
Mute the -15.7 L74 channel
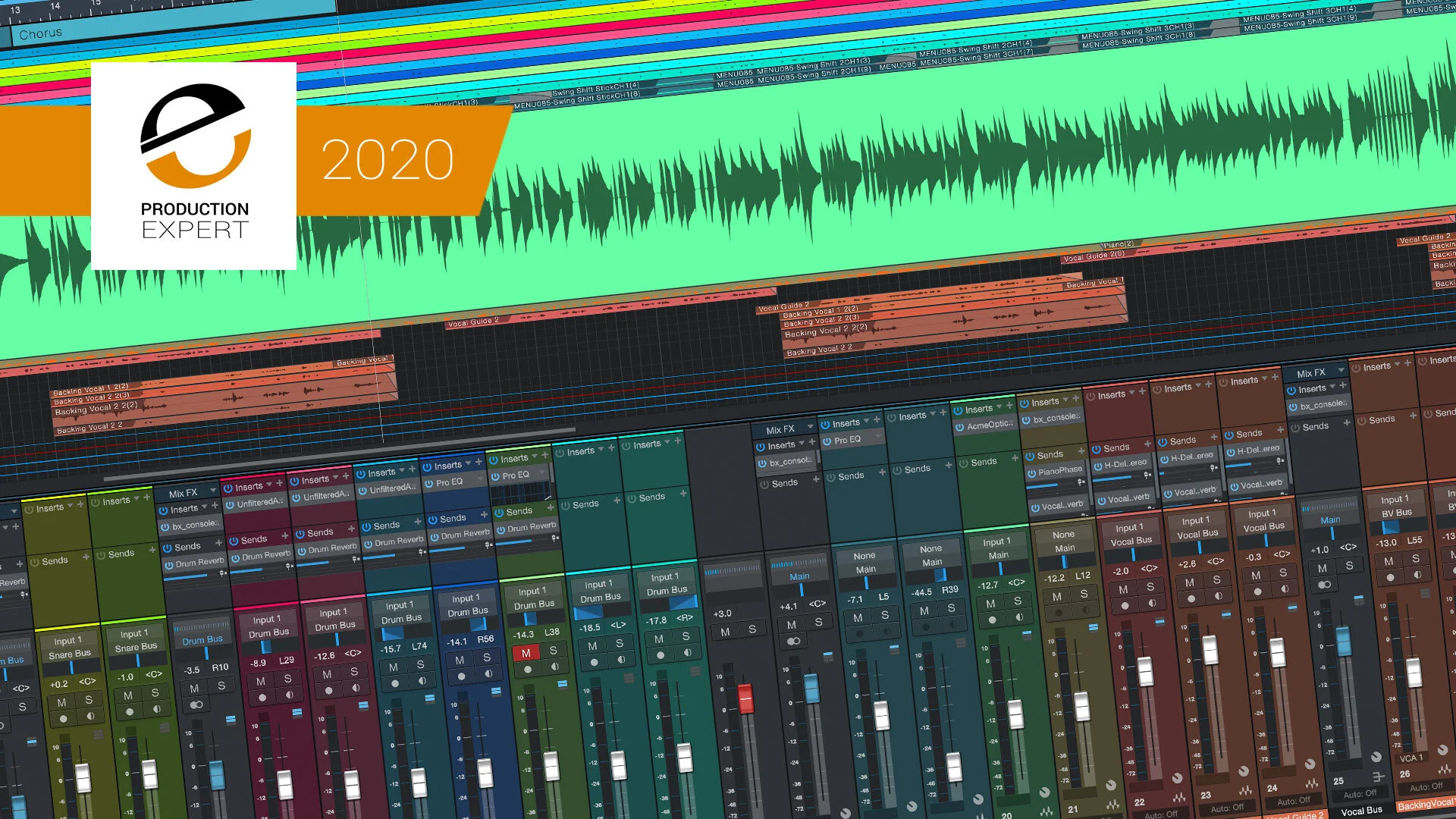(393, 667)
